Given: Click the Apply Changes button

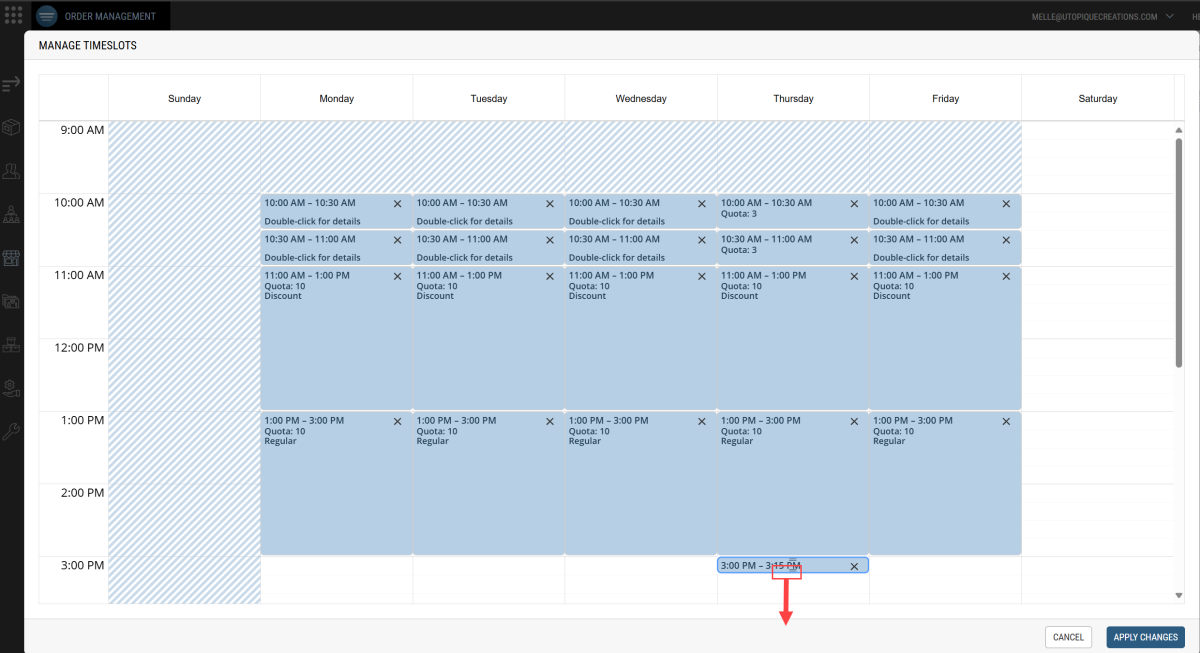Looking at the screenshot, I should [x=1145, y=637].
